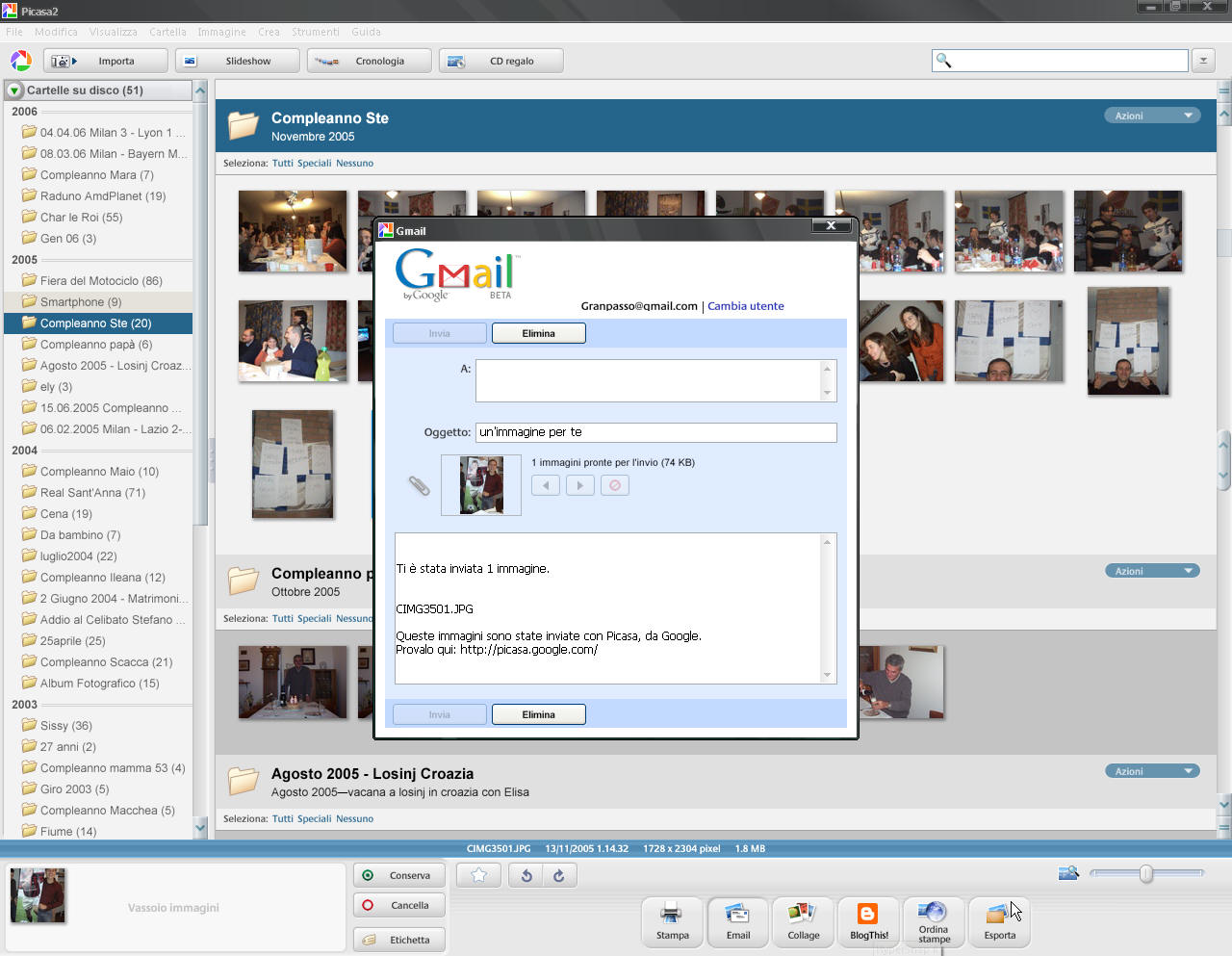The height and width of the screenshot is (956, 1232).
Task: Click the Email icon in bottom toolbar
Action: click(x=737, y=921)
